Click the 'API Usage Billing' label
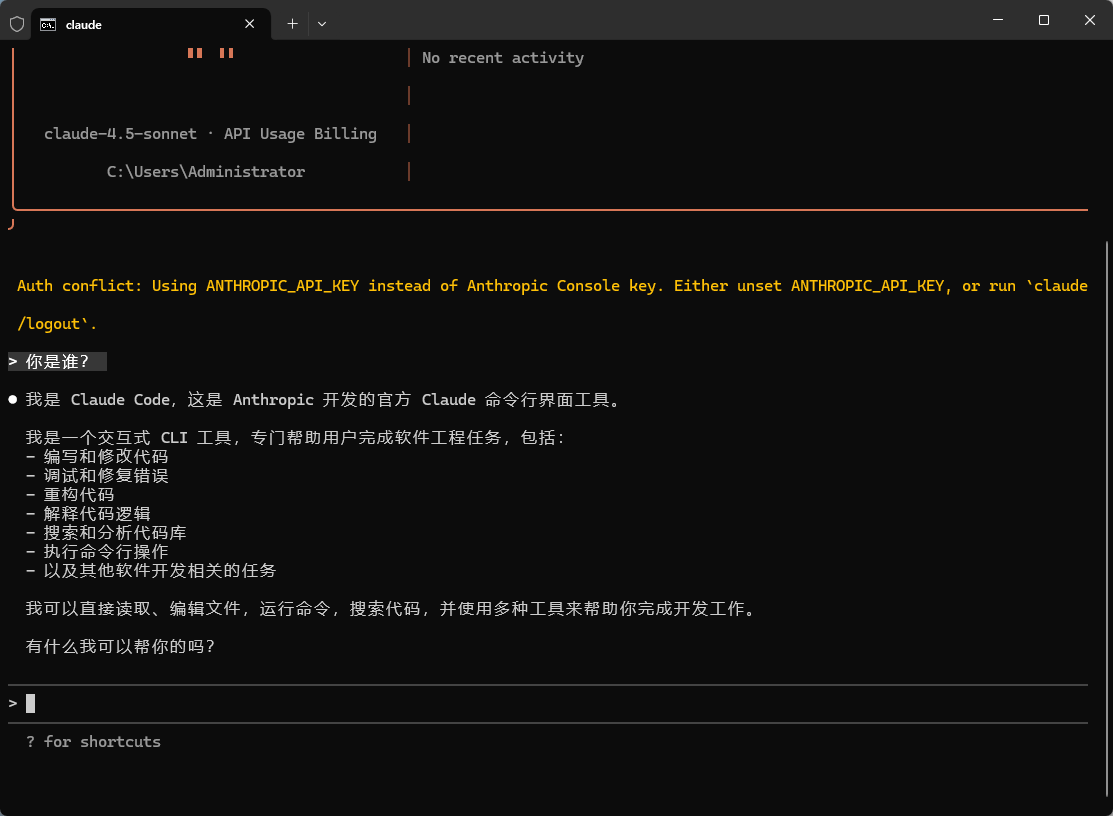This screenshot has width=1113, height=816. [300, 133]
